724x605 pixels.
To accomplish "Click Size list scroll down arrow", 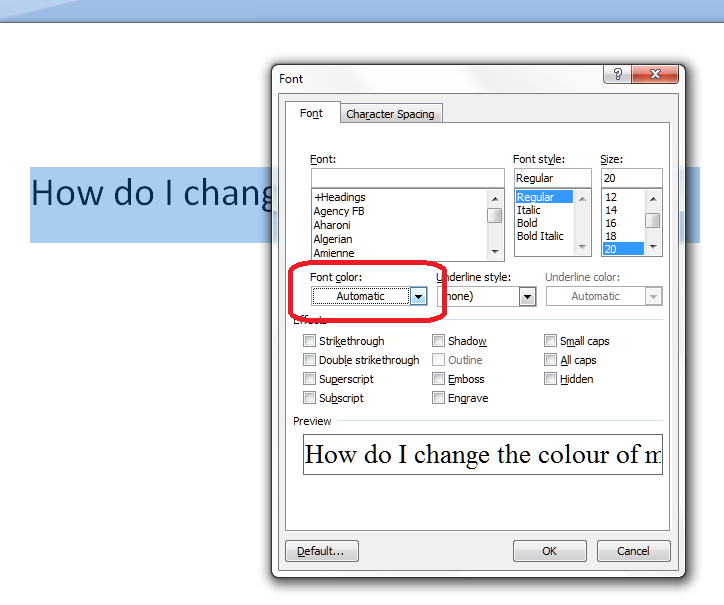I will coord(652,247).
